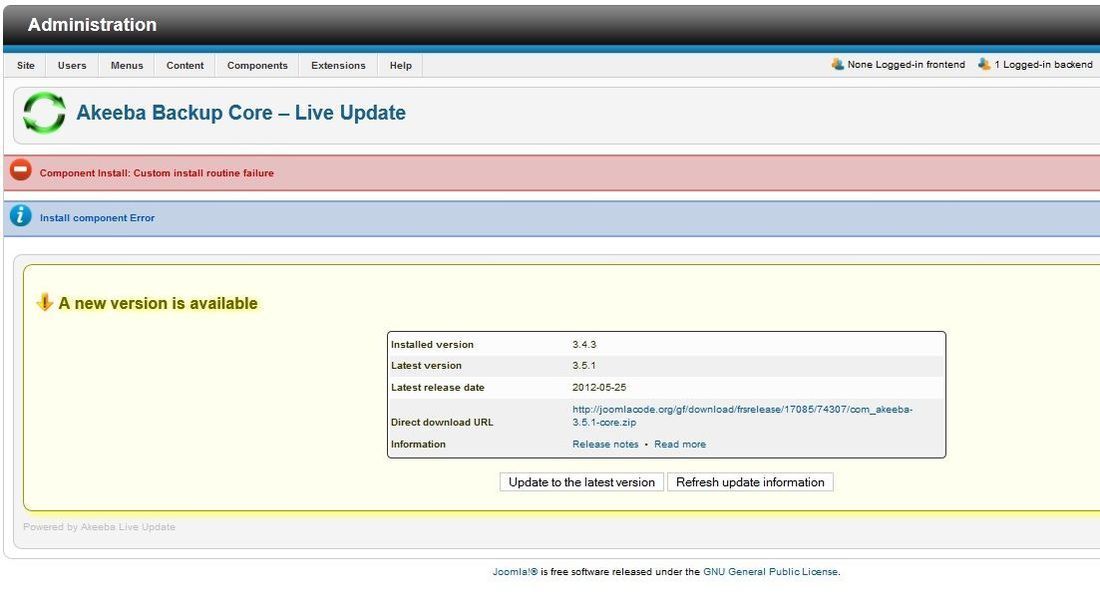Screen dimensions: 1100x600
Task: Click the Joomla!® footer link
Action: pyautogui.click(x=515, y=572)
